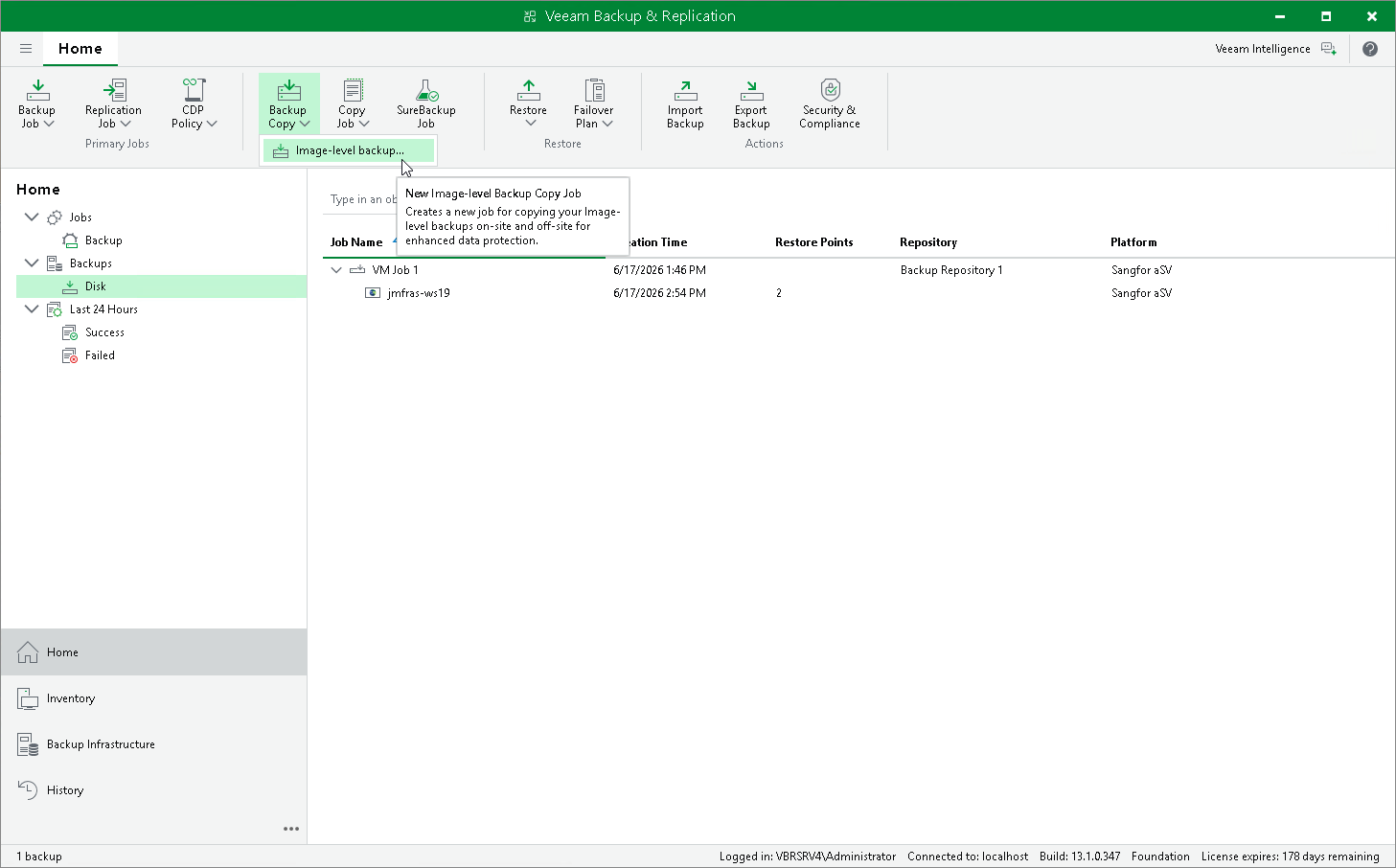1396x868 pixels.
Task: Go to the Inventory view
Action: [153, 698]
